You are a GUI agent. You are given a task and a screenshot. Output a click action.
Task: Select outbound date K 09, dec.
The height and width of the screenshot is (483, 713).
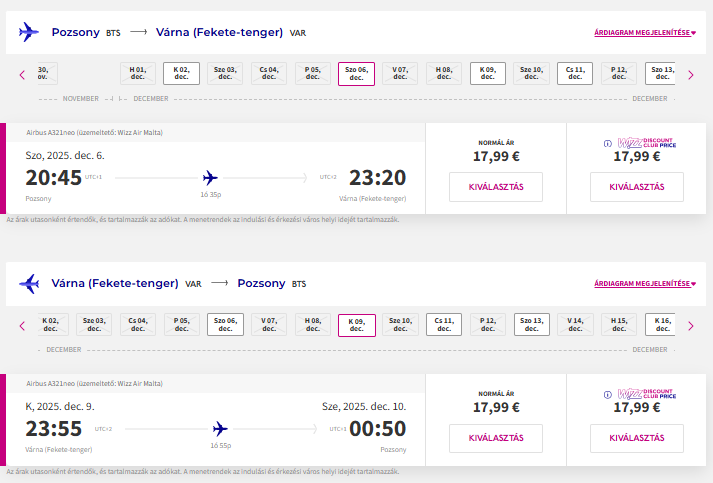tap(487, 74)
